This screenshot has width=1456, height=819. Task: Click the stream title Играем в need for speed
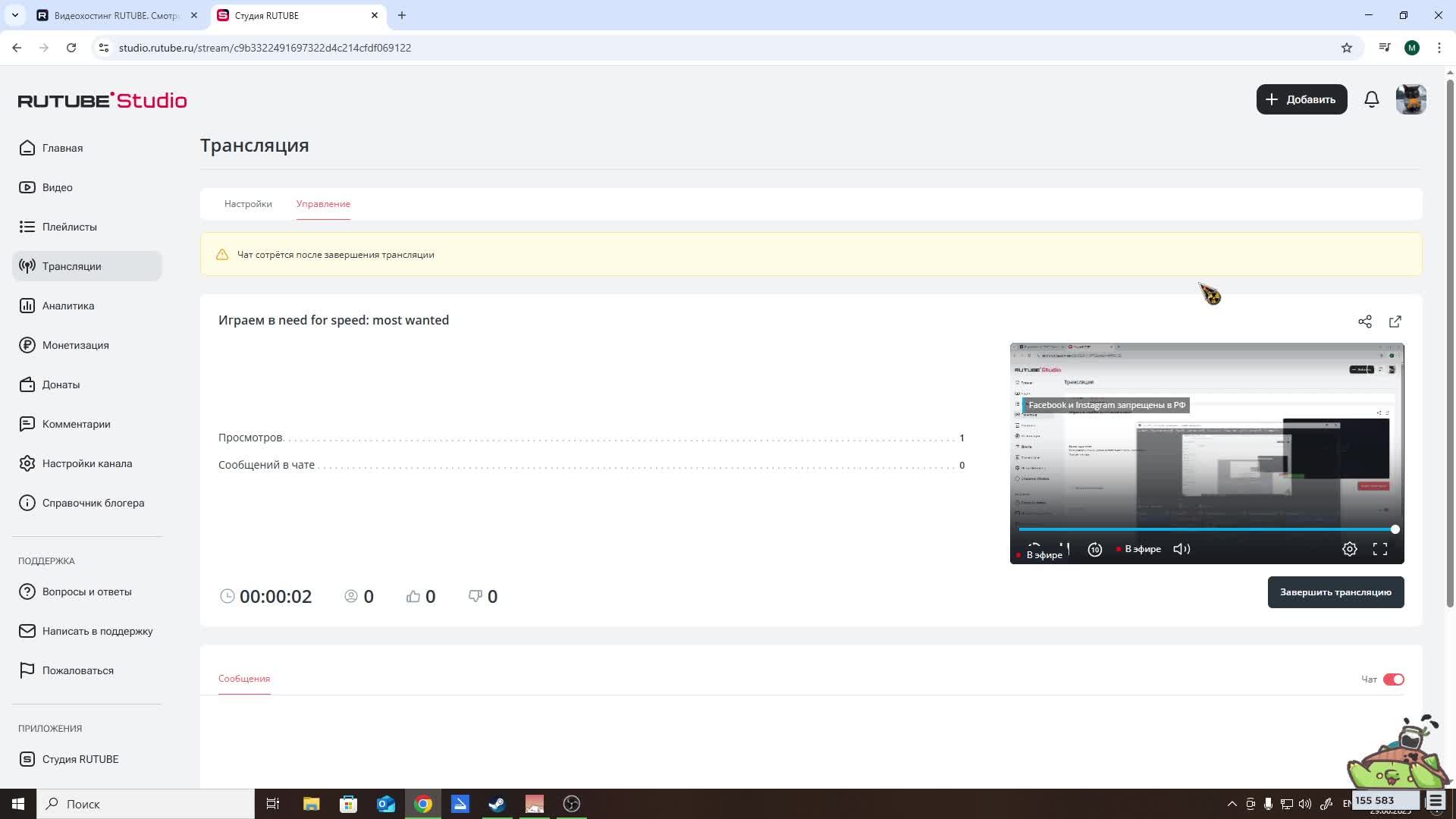pyautogui.click(x=334, y=320)
